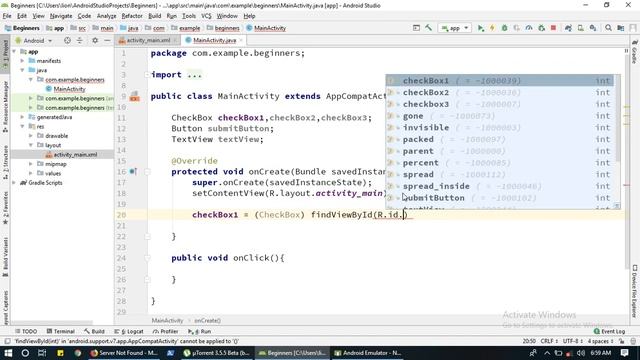This screenshot has height=360, width=640.
Task: Click the MainActivity breadcrumb in navigation bar
Action: tap(266, 28)
